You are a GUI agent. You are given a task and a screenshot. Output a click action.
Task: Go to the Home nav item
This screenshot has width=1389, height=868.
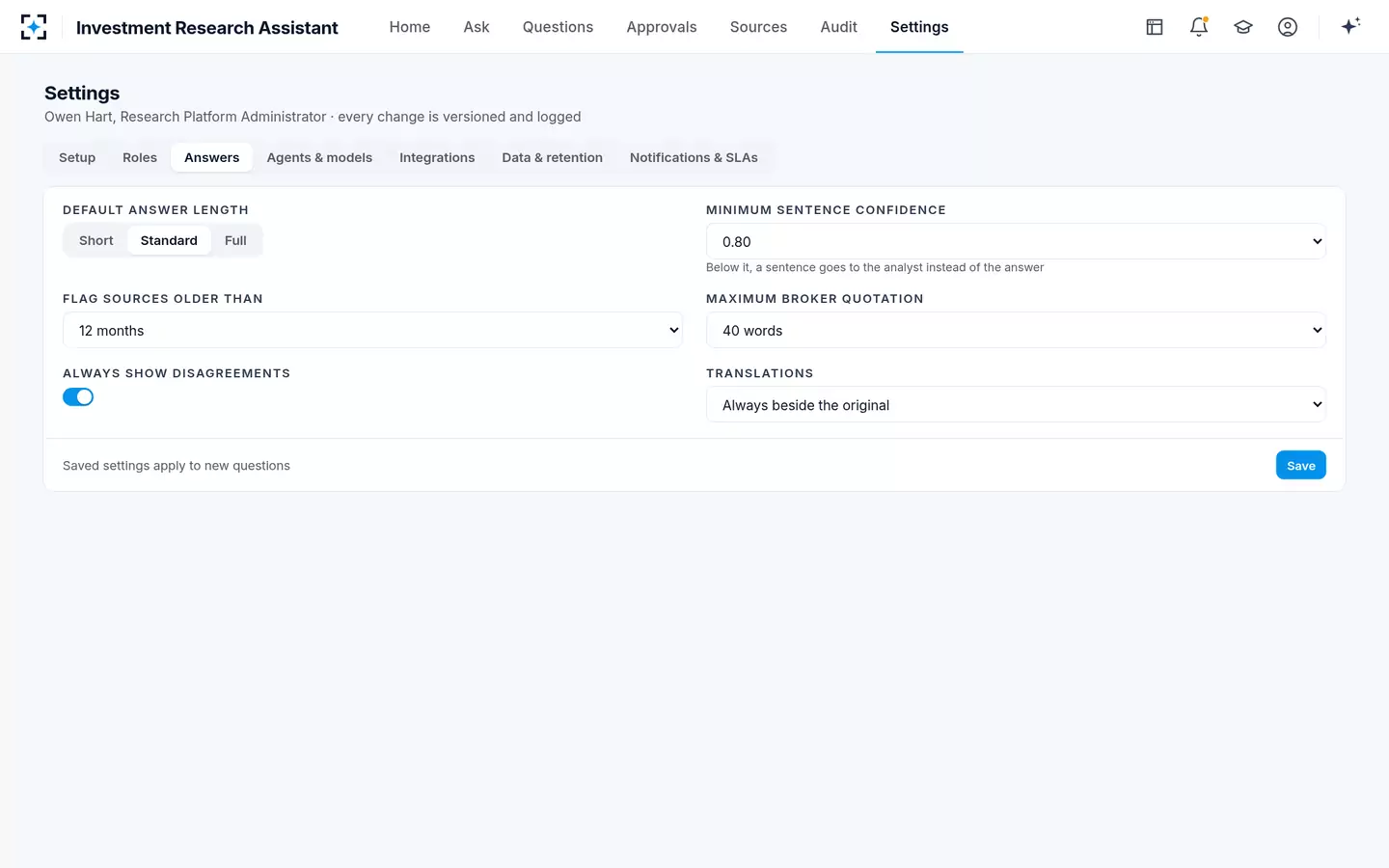[410, 27]
